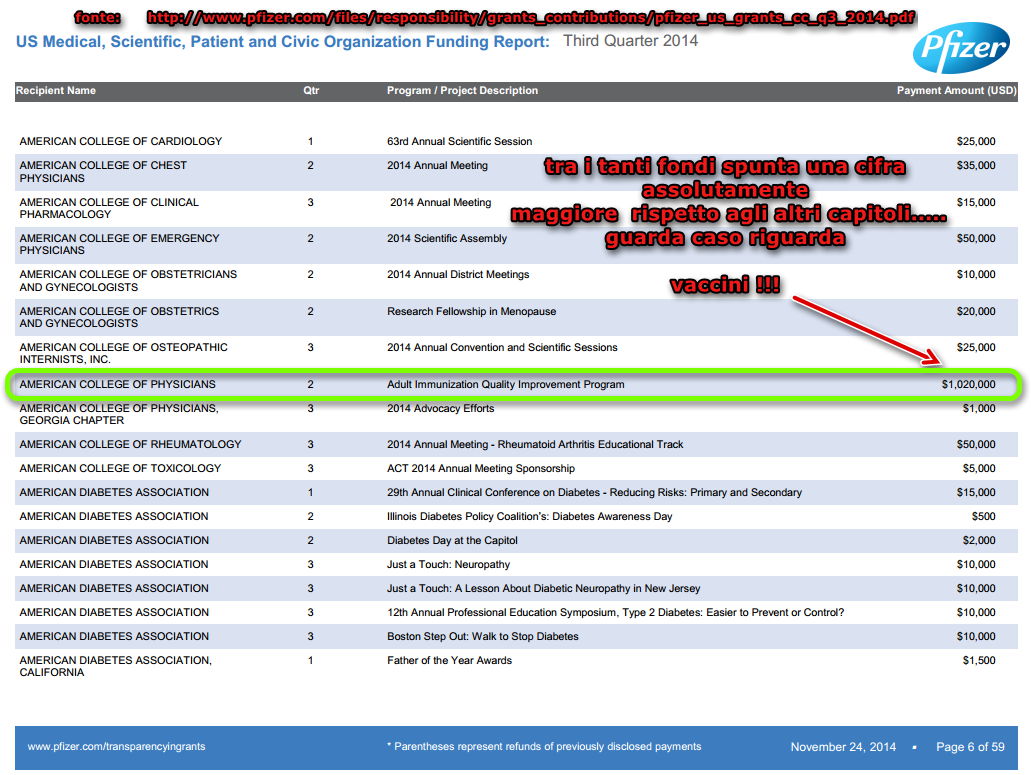Image resolution: width=1031 pixels, height=775 pixels.
Task: Click the Pfizer logo
Action: (x=961, y=47)
